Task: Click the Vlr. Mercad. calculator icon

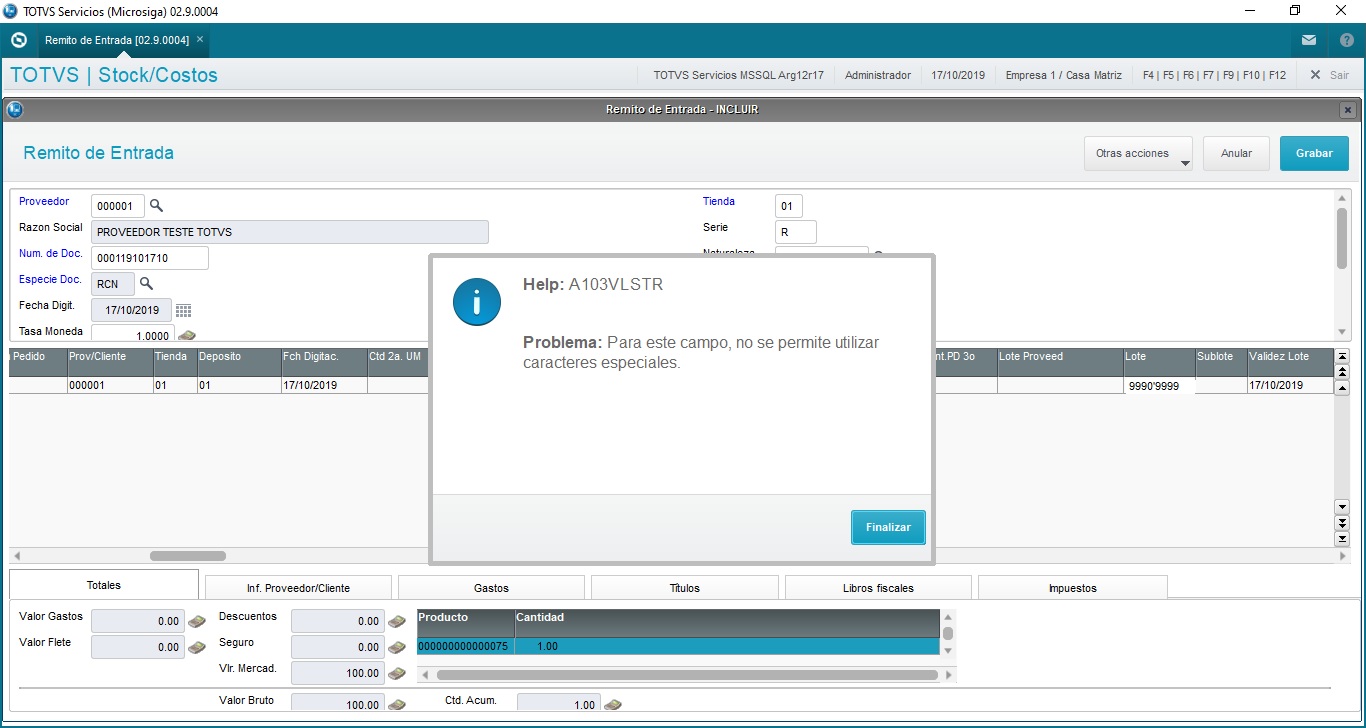Action: 397,673
